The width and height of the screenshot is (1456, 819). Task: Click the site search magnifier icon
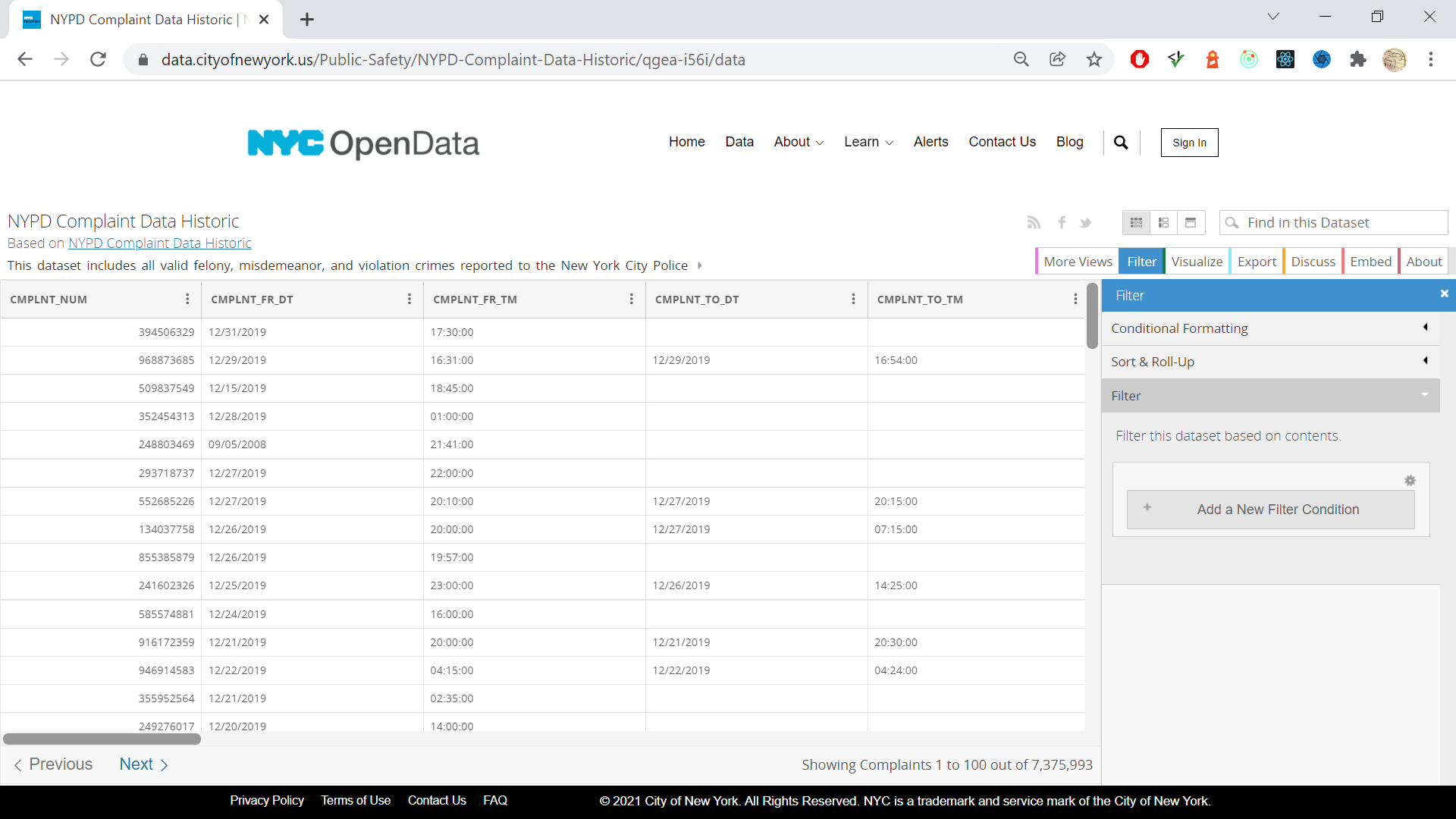1121,143
